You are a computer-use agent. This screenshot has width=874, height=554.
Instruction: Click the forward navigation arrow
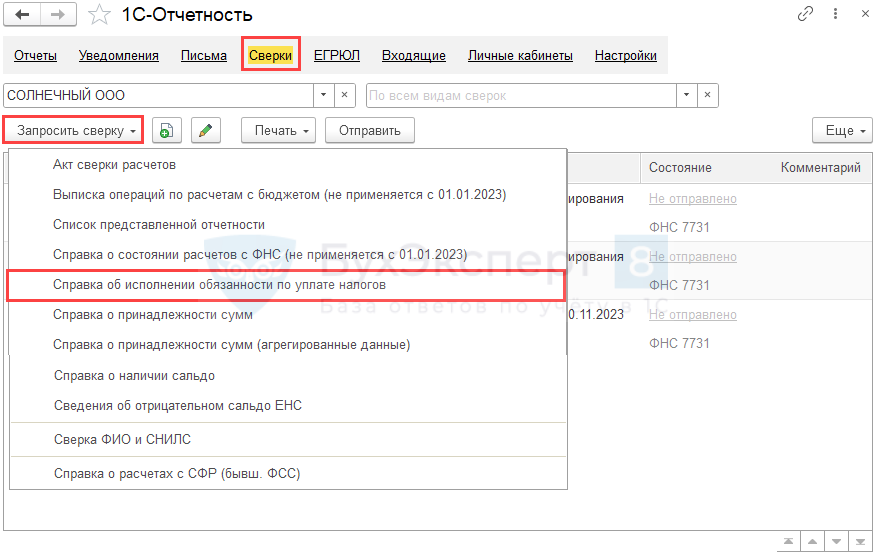click(57, 15)
